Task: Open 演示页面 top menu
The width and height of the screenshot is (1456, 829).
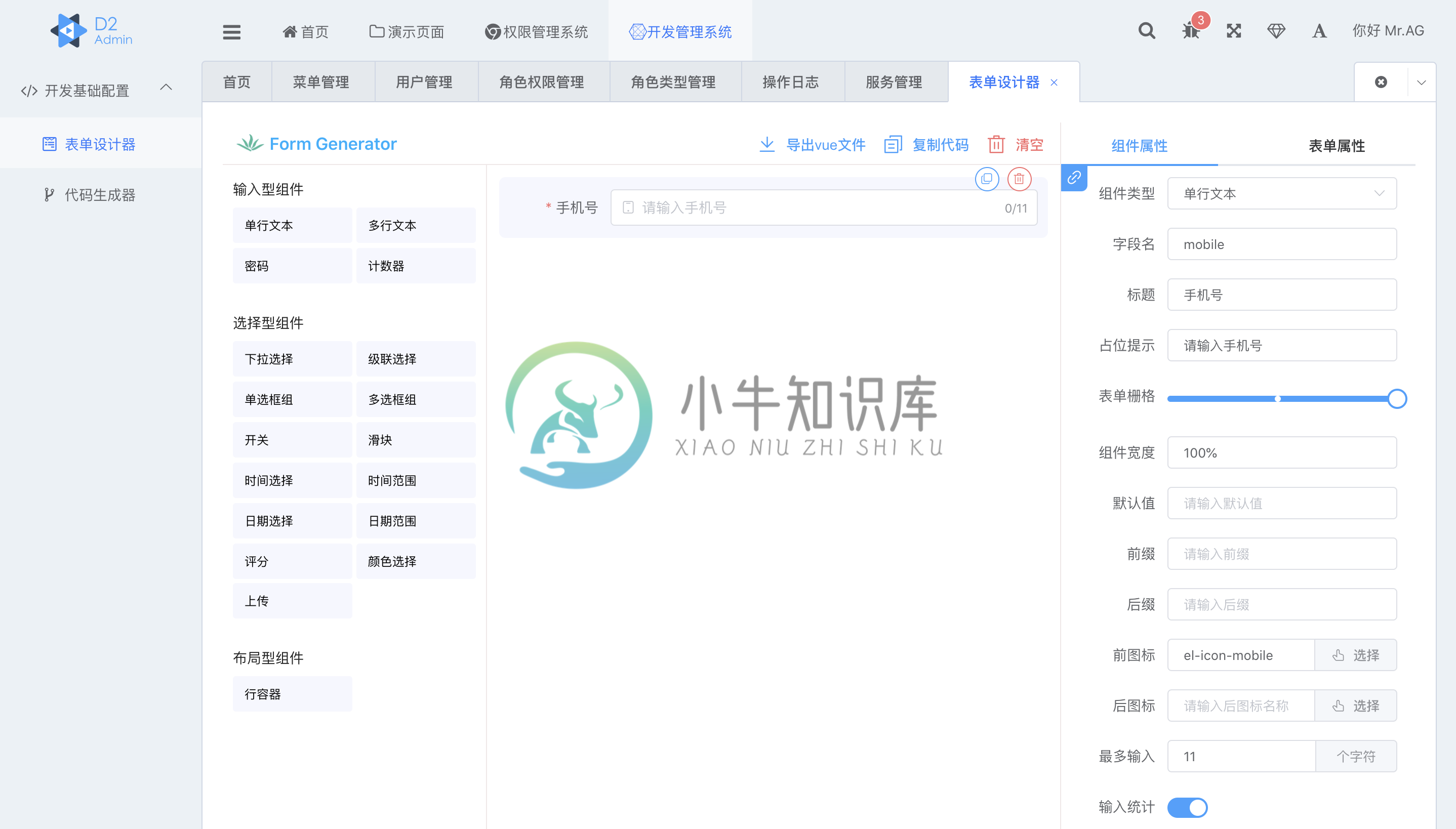Action: click(x=407, y=32)
